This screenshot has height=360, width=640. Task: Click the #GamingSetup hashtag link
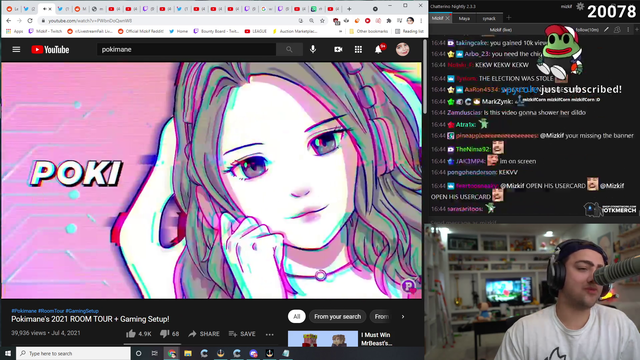coord(82,311)
